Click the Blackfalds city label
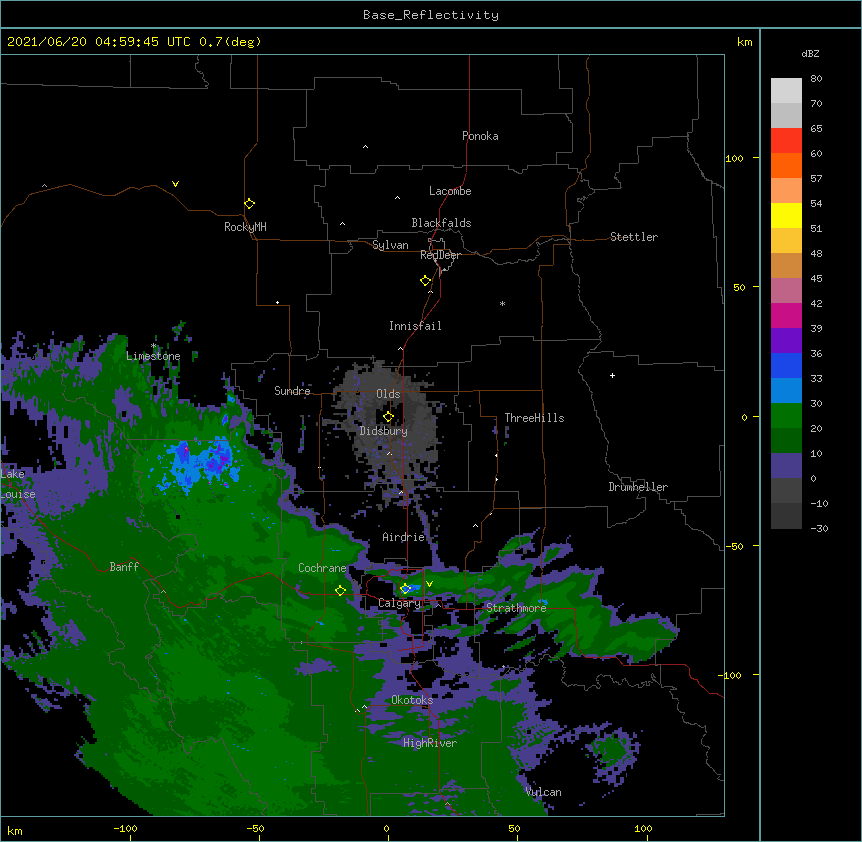The image size is (862, 842). [441, 223]
